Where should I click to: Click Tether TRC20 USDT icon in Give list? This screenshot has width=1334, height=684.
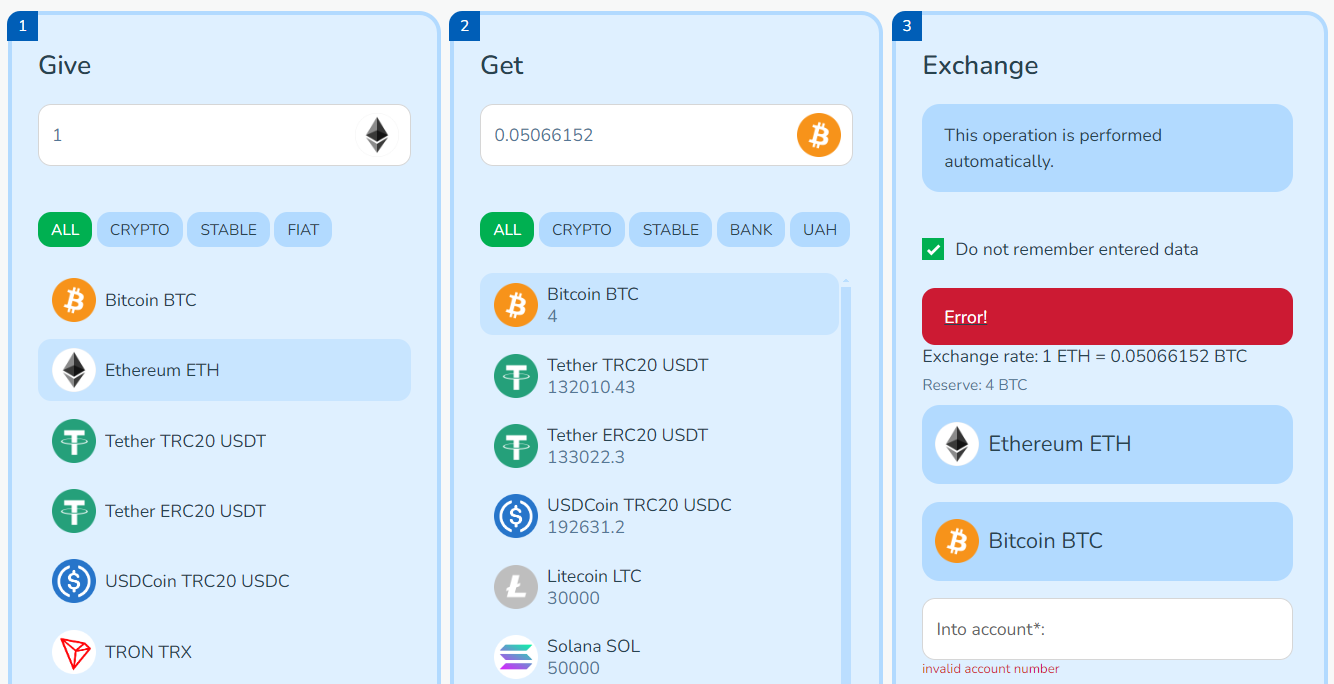pos(74,441)
